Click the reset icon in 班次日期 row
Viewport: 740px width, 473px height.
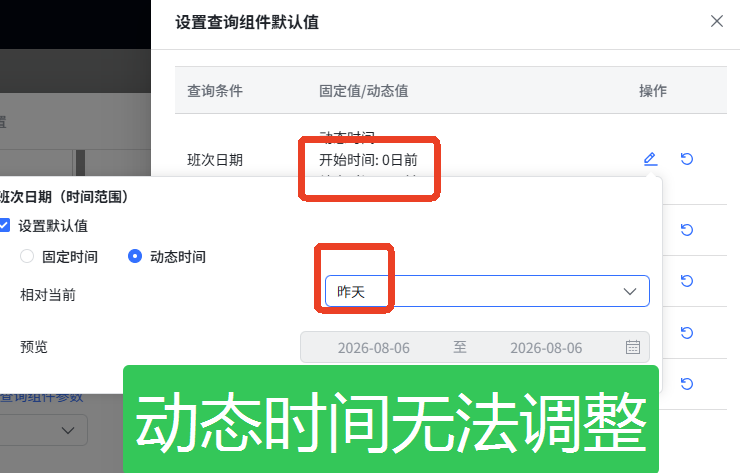[x=687, y=159]
